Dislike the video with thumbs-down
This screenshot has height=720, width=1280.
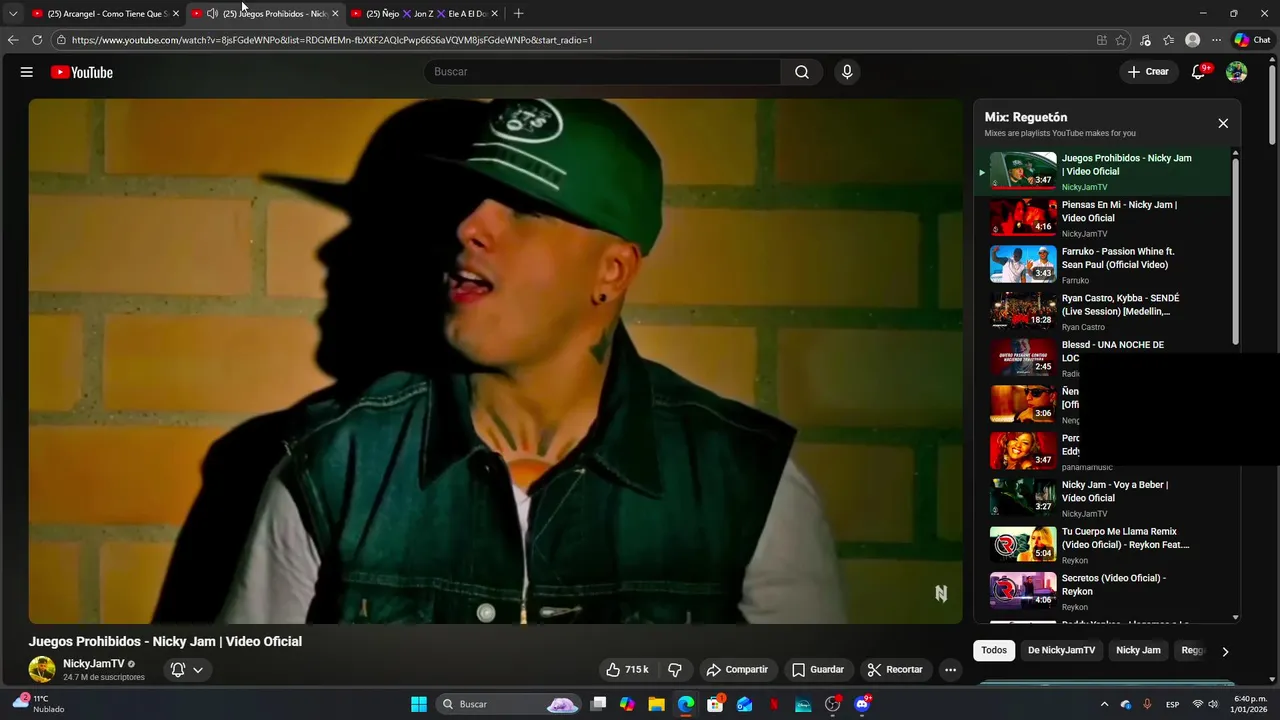[x=675, y=670]
